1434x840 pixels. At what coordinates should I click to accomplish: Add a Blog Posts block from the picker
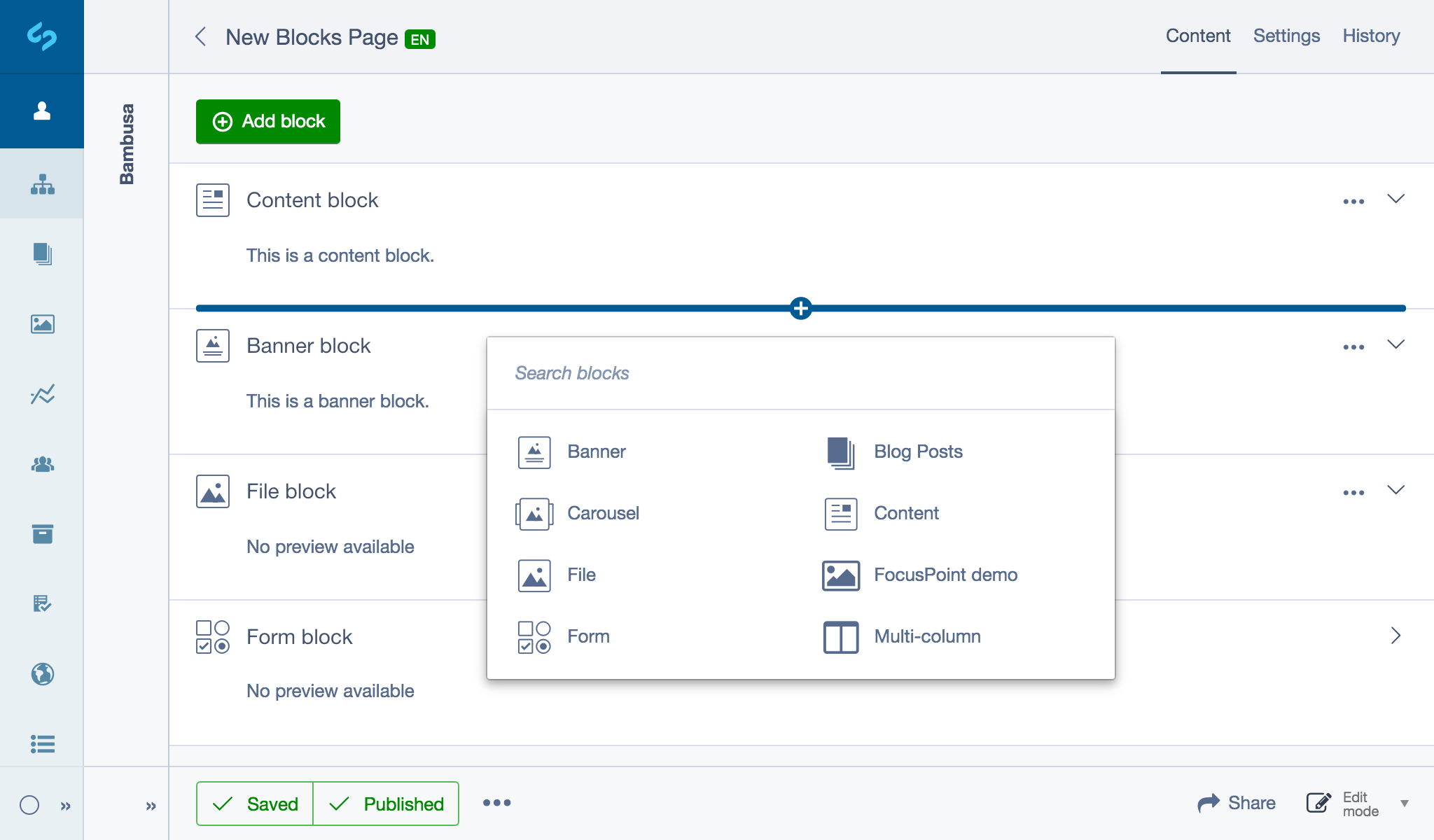917,451
